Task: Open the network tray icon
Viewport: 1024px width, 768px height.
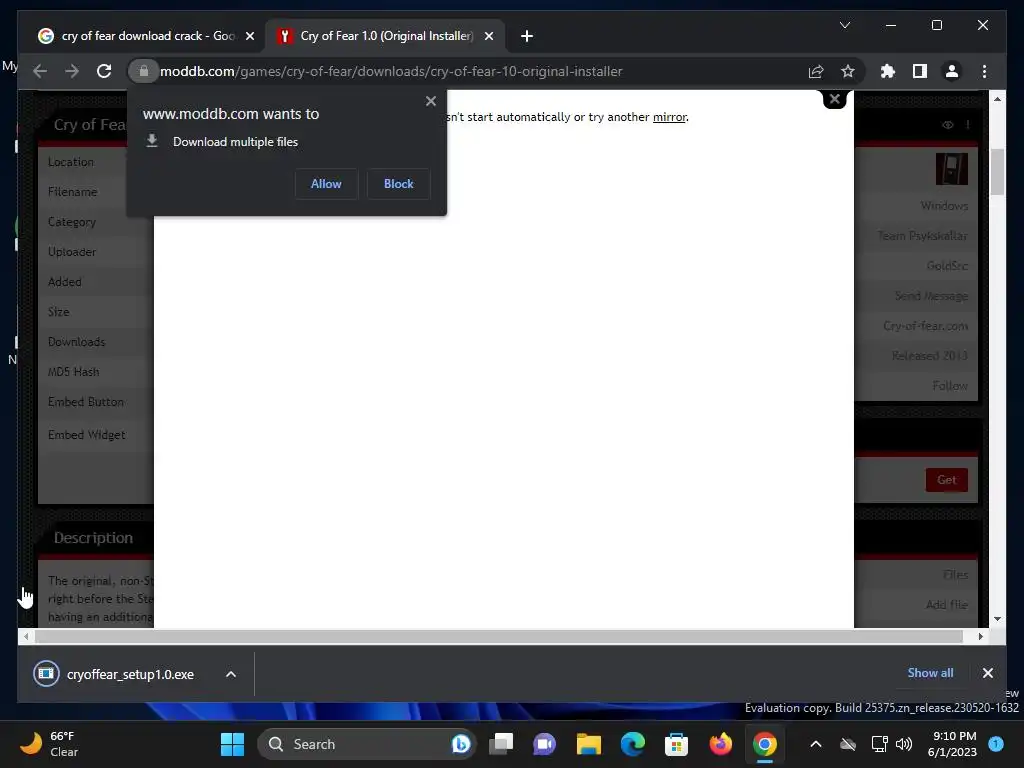Action: click(879, 744)
